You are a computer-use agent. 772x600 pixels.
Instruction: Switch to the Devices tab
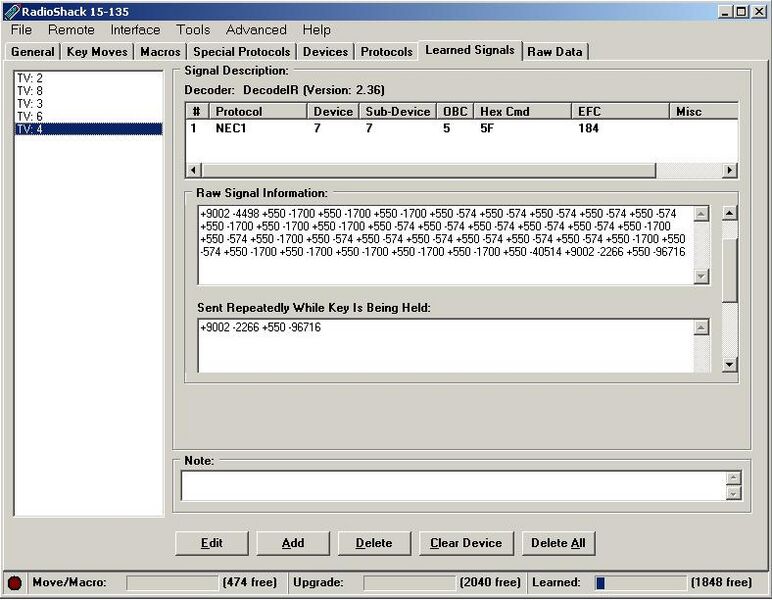click(325, 52)
